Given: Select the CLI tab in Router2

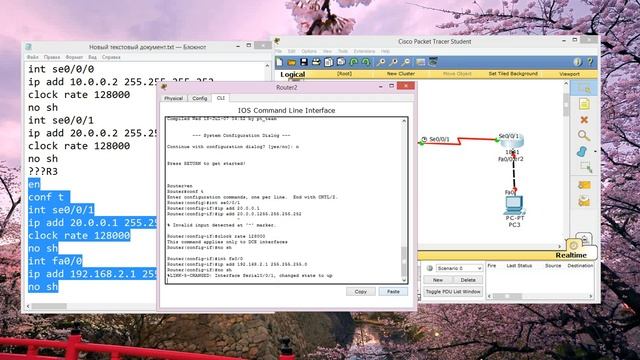Looking at the screenshot, I should point(221,98).
